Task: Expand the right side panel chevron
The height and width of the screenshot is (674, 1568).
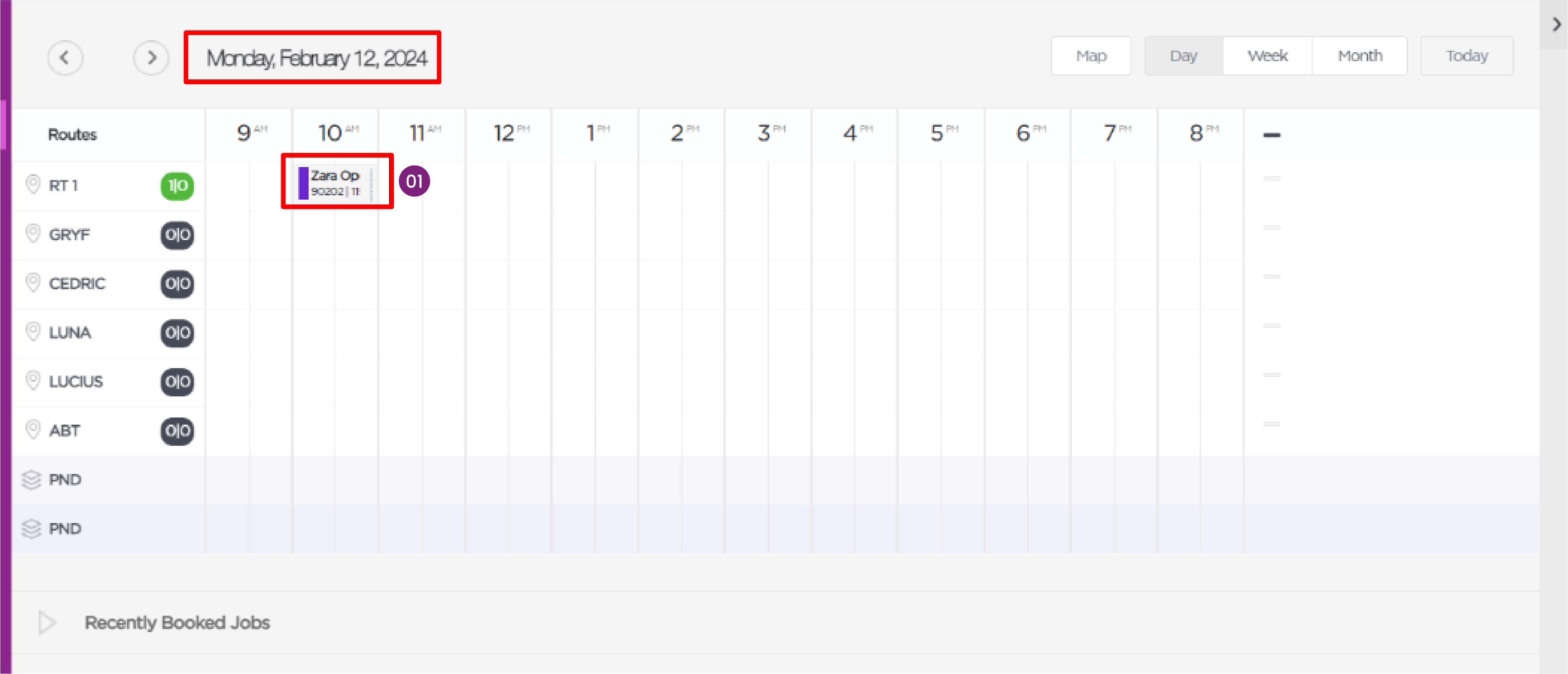Action: click(x=1557, y=24)
